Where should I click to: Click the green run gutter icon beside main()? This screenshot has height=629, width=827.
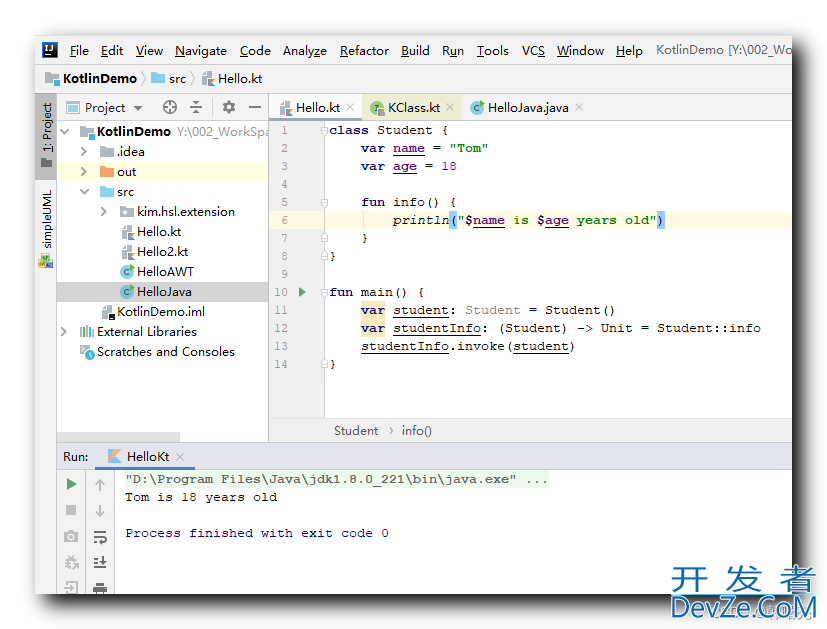302,292
